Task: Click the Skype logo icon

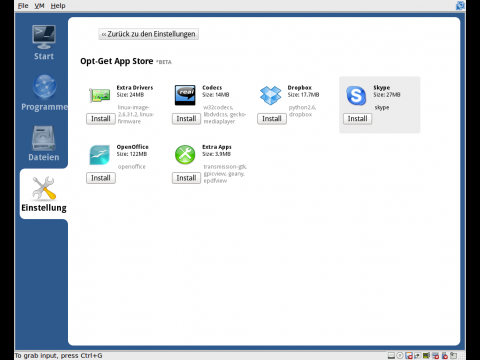Action: 356,95
